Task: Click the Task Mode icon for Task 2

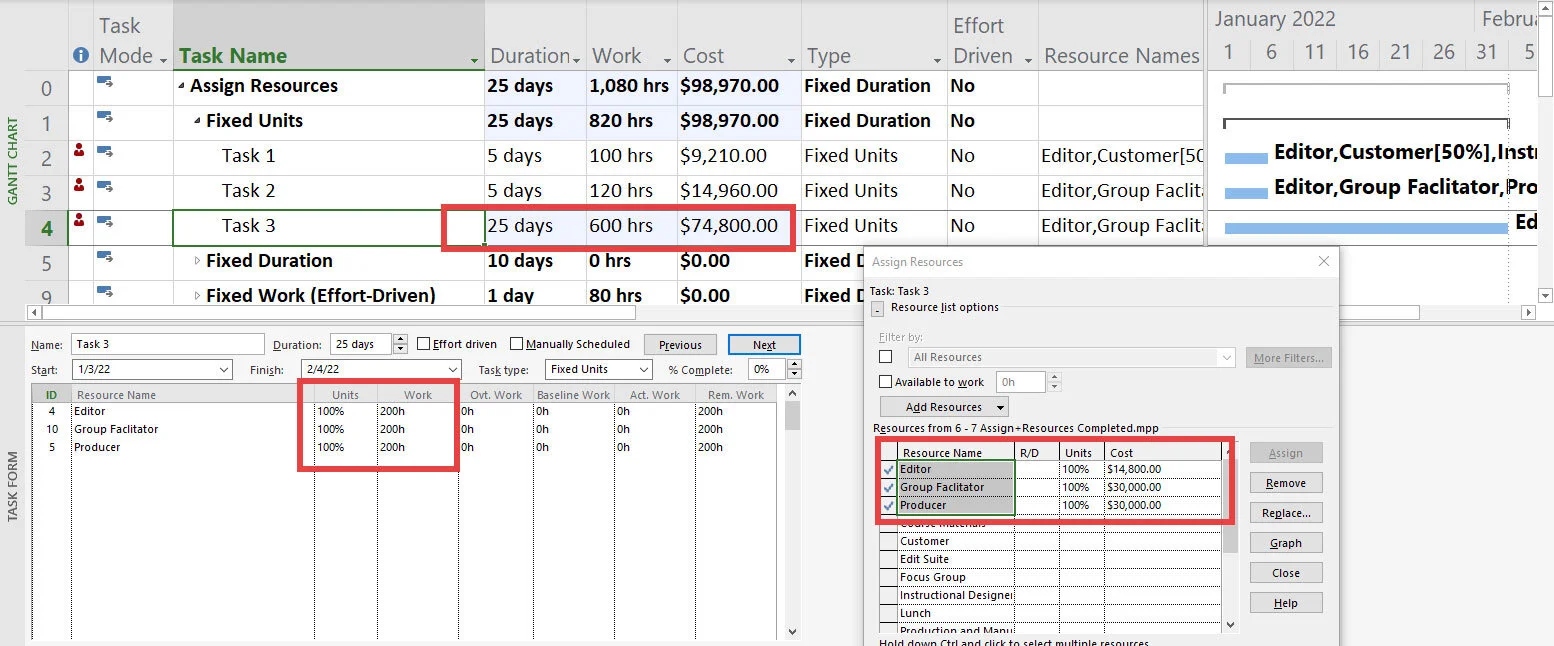Action: pos(104,187)
